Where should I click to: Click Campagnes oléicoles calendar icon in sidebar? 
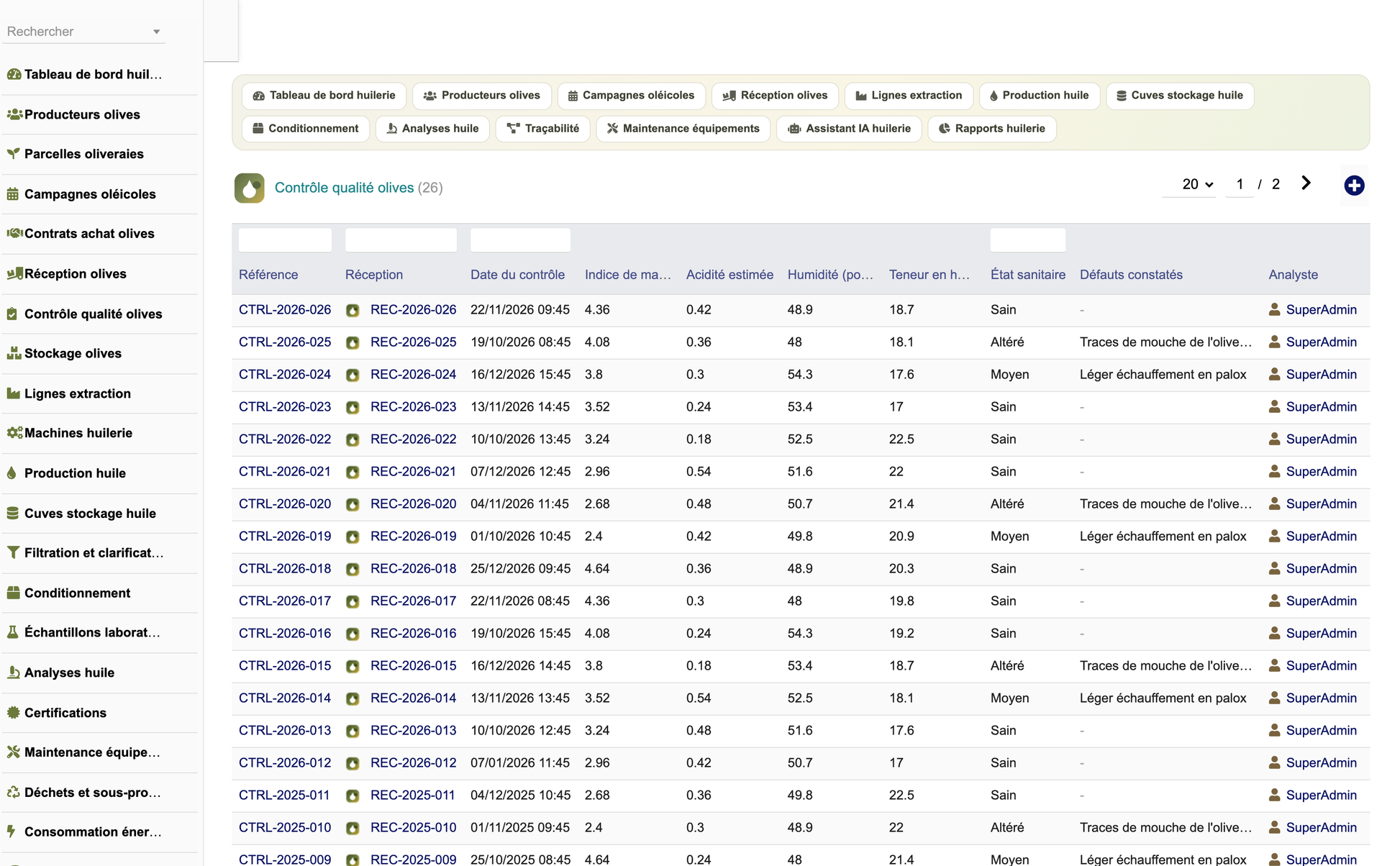pyautogui.click(x=13, y=194)
